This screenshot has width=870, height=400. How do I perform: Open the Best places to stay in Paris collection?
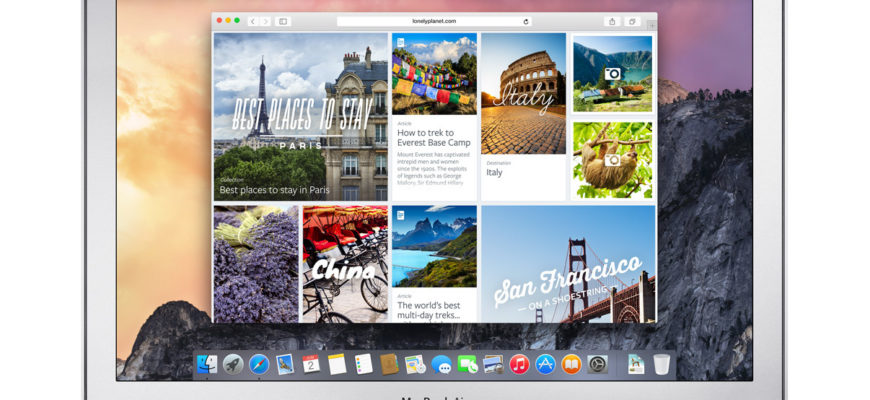[x=300, y=116]
